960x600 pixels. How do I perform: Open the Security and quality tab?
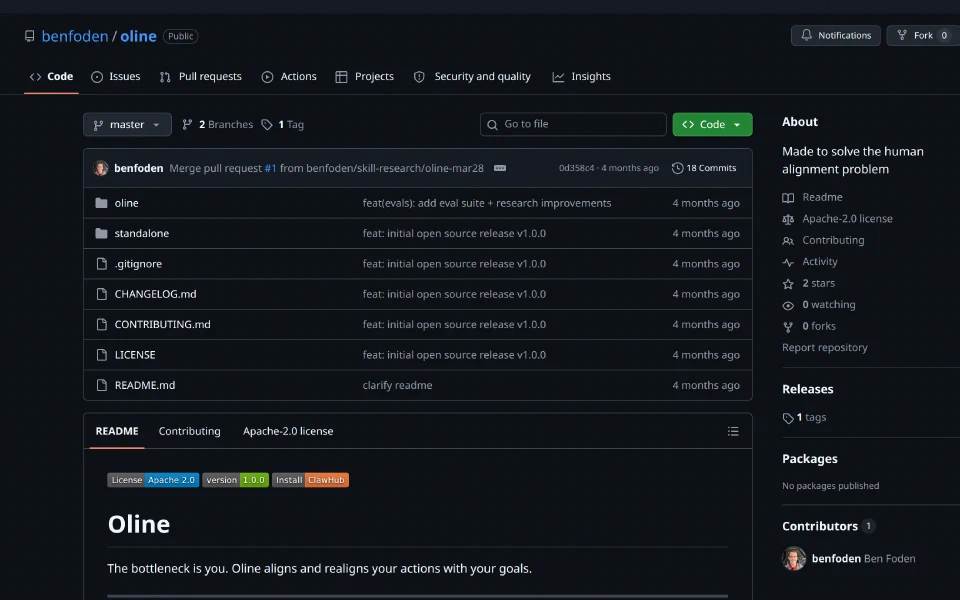click(472, 77)
